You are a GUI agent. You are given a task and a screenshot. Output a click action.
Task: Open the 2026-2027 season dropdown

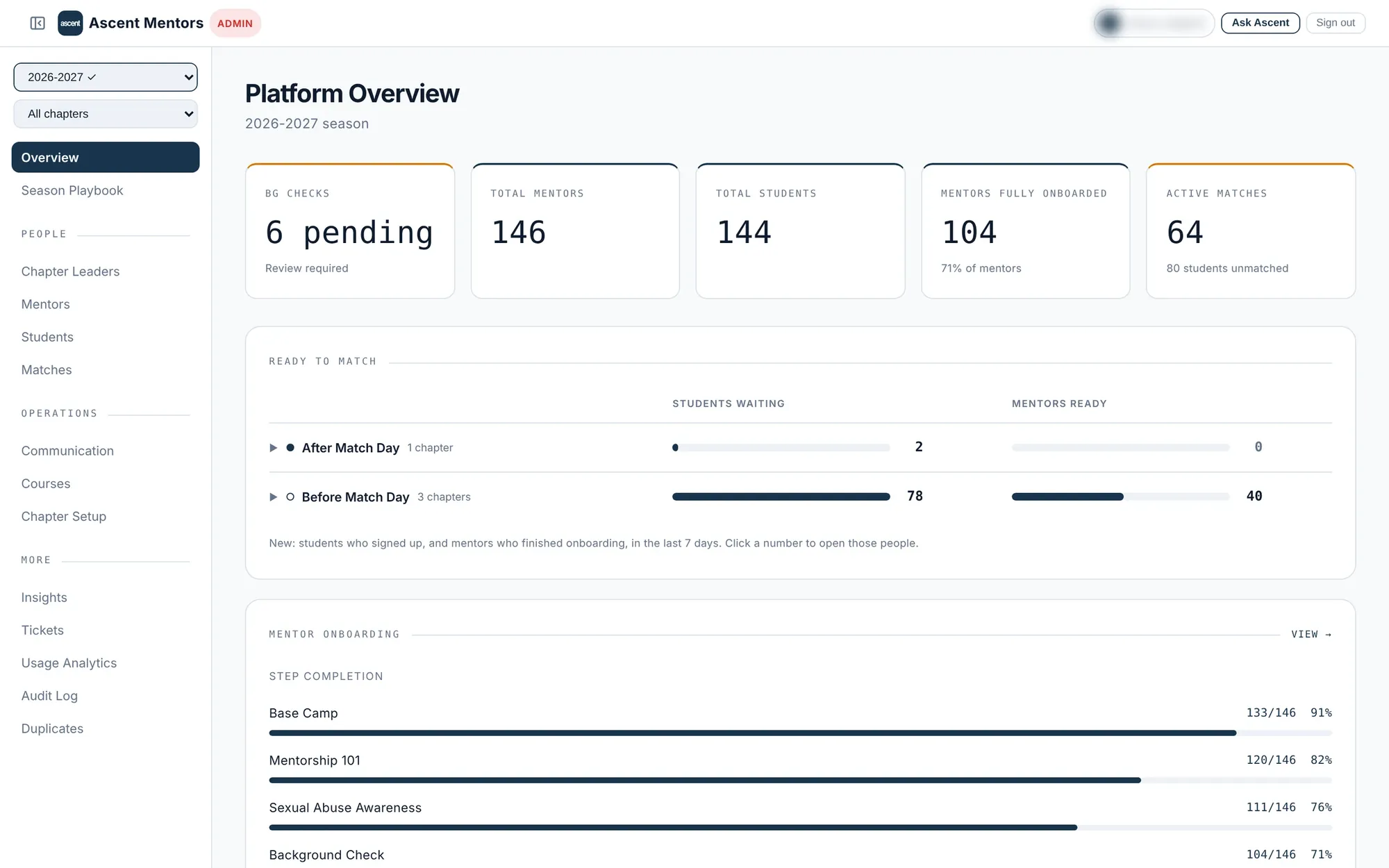pos(106,77)
